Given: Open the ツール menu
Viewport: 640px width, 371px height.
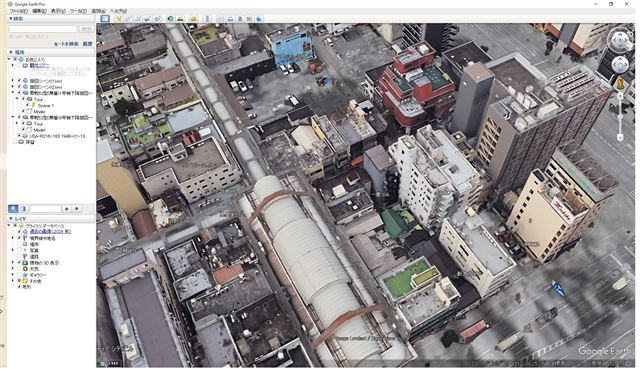Looking at the screenshot, I should tap(78, 11).
